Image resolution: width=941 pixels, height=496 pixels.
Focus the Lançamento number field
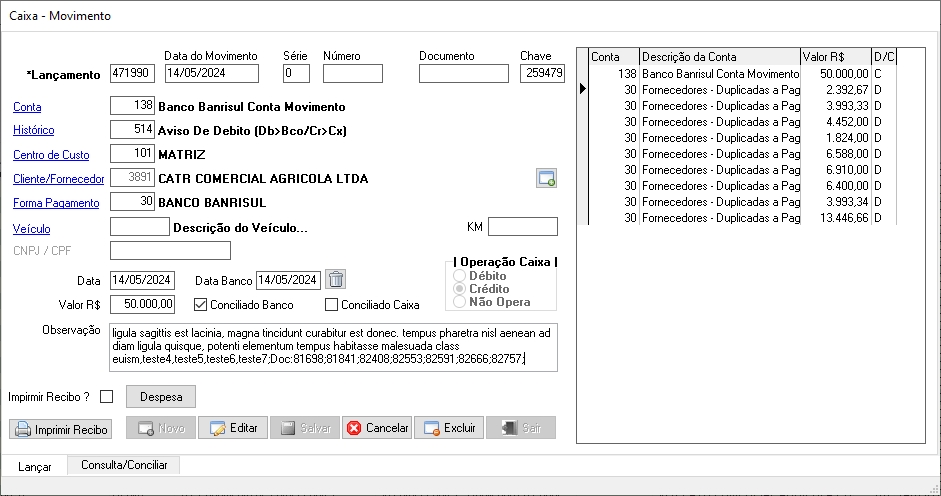(x=133, y=73)
